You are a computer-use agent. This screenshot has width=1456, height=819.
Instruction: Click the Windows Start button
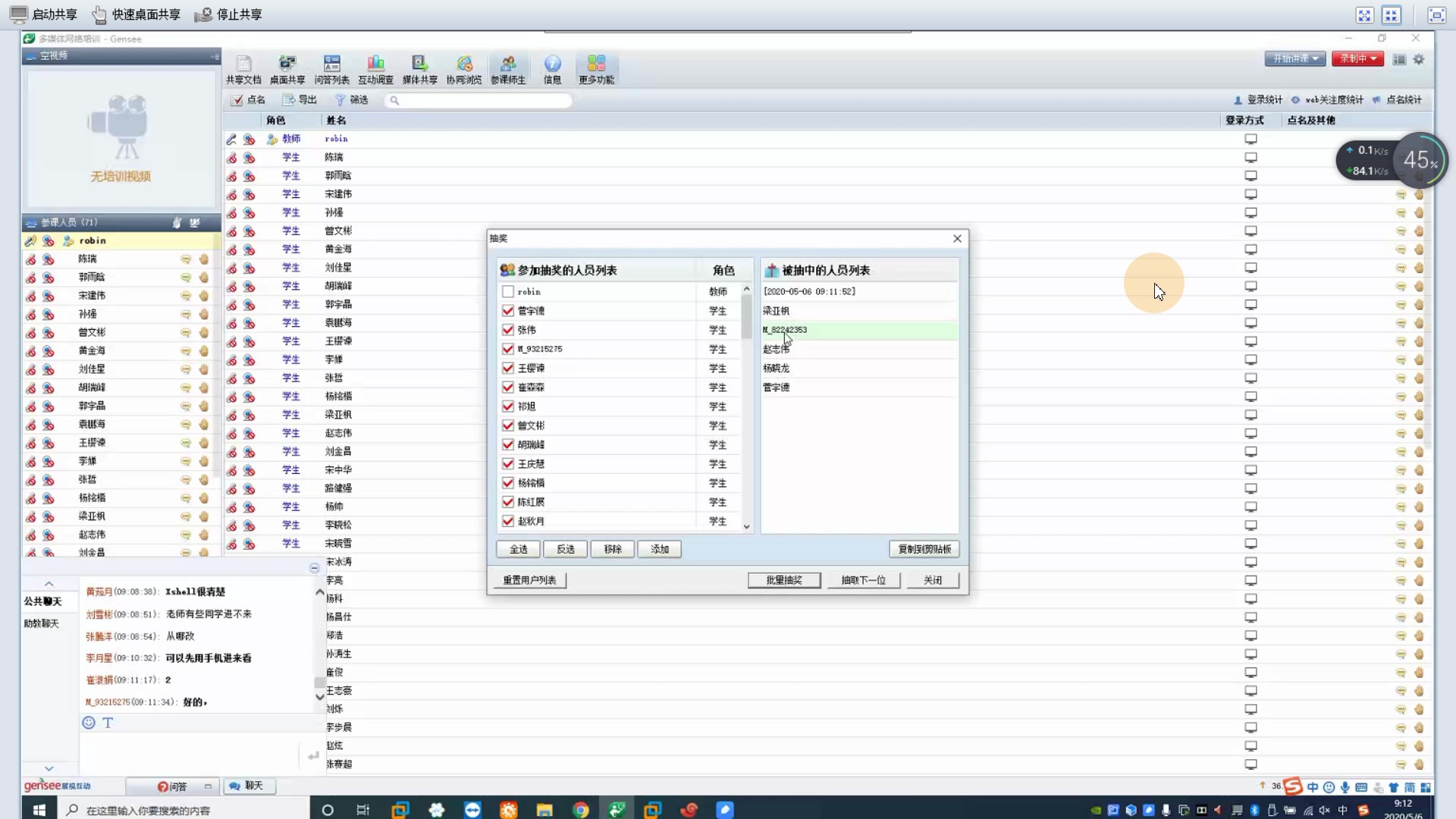click(x=39, y=810)
